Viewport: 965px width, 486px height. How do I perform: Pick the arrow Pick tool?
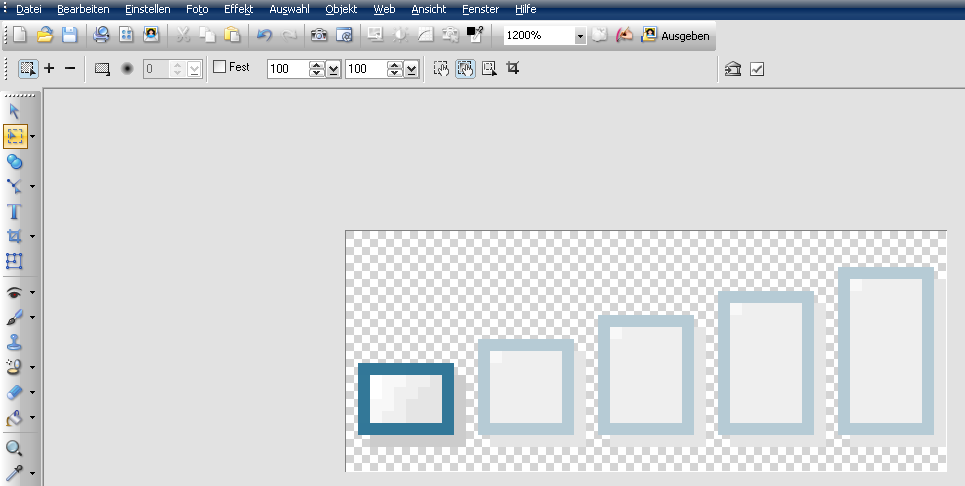[x=14, y=111]
